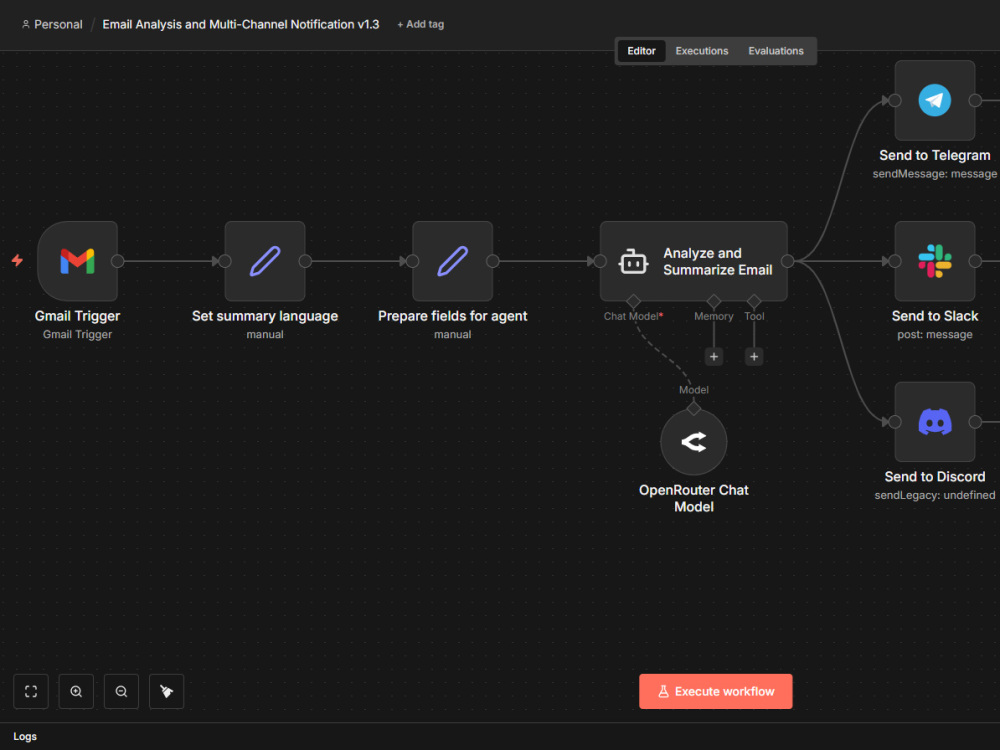Click the Send to Discord output connector
Viewport: 1000px width, 750px height.
[975, 422]
